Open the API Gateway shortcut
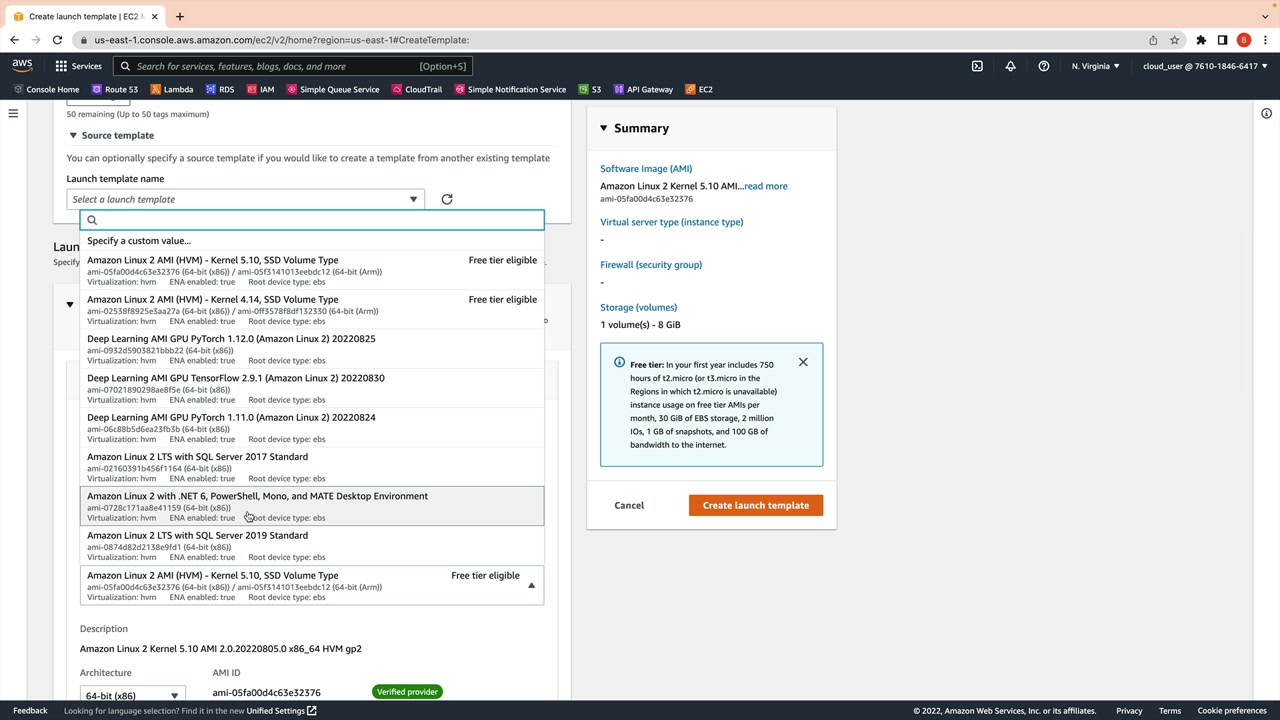 pos(643,89)
